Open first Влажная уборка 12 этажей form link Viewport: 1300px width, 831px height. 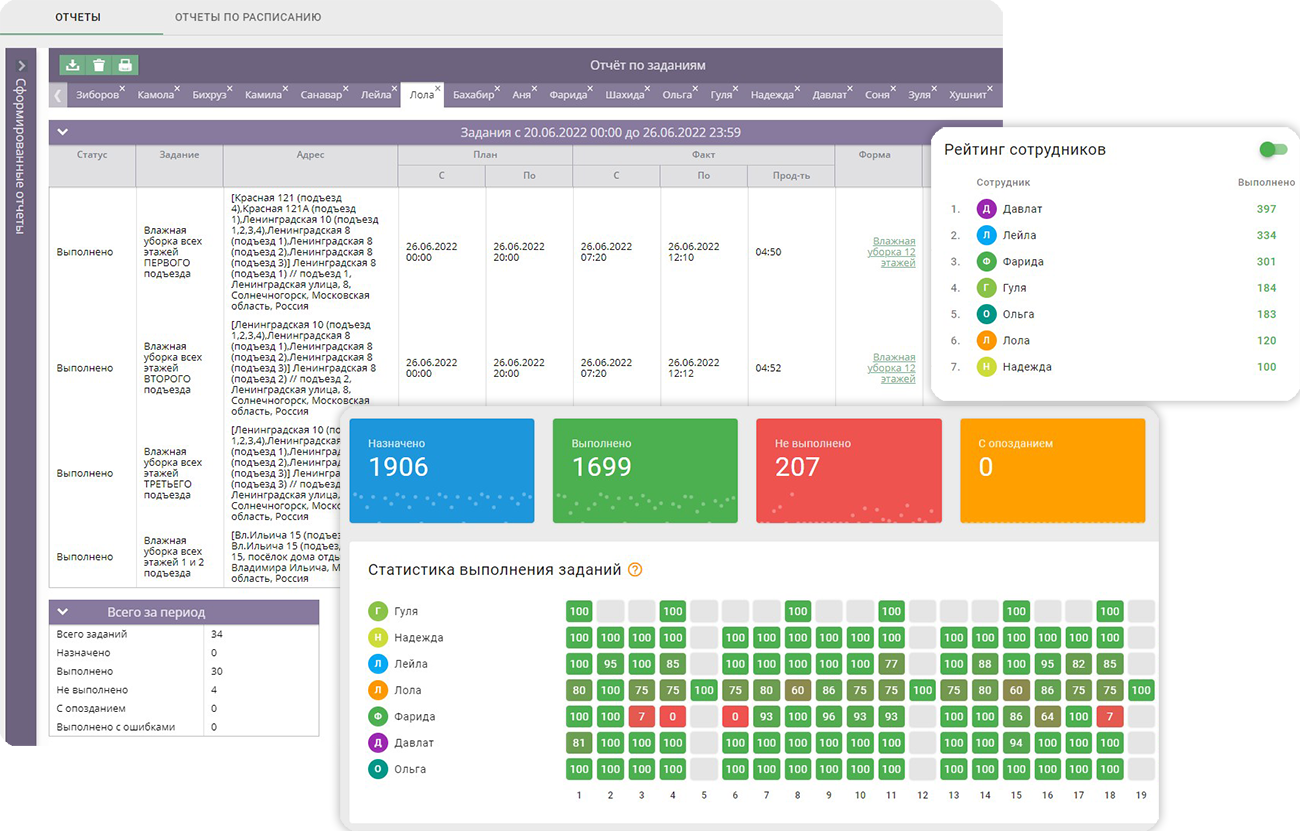tap(892, 252)
